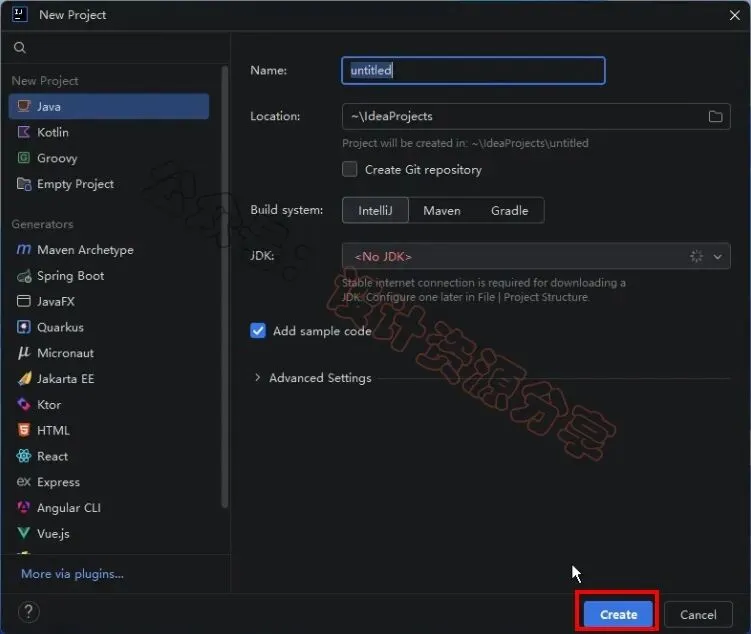Click the <No JDK> combo box

click(536, 256)
